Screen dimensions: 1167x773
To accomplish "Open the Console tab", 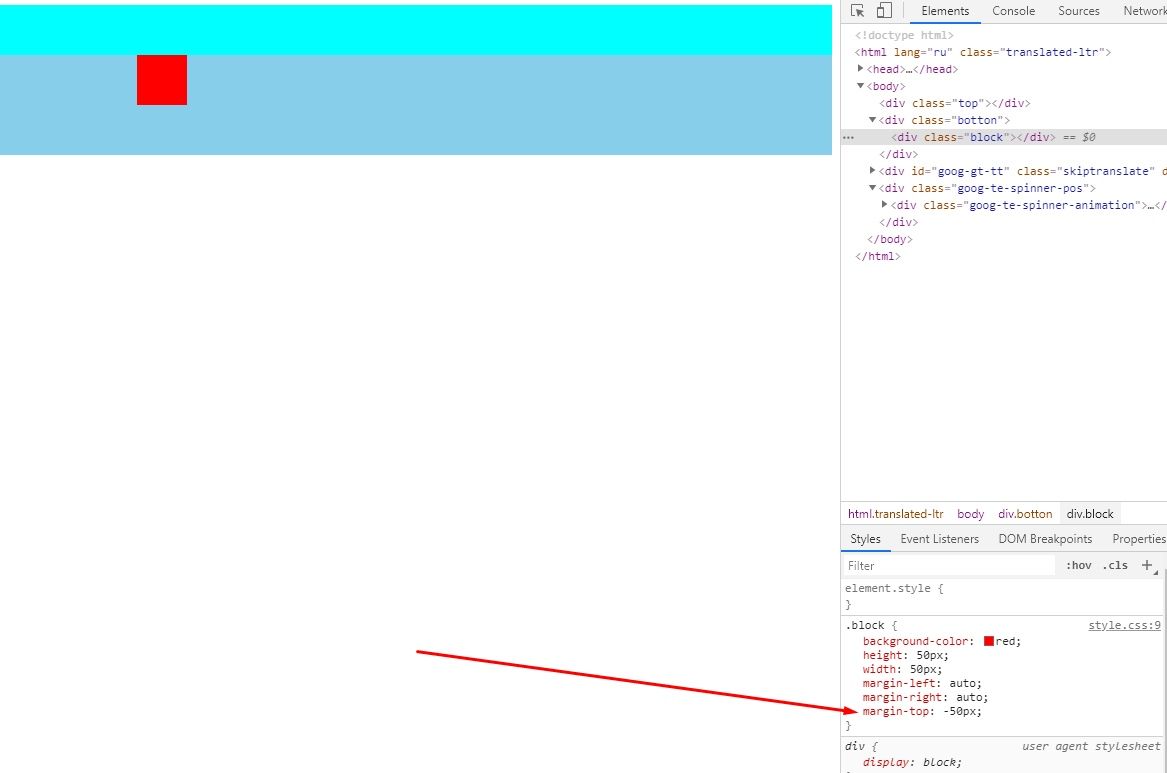I will pyautogui.click(x=1013, y=11).
